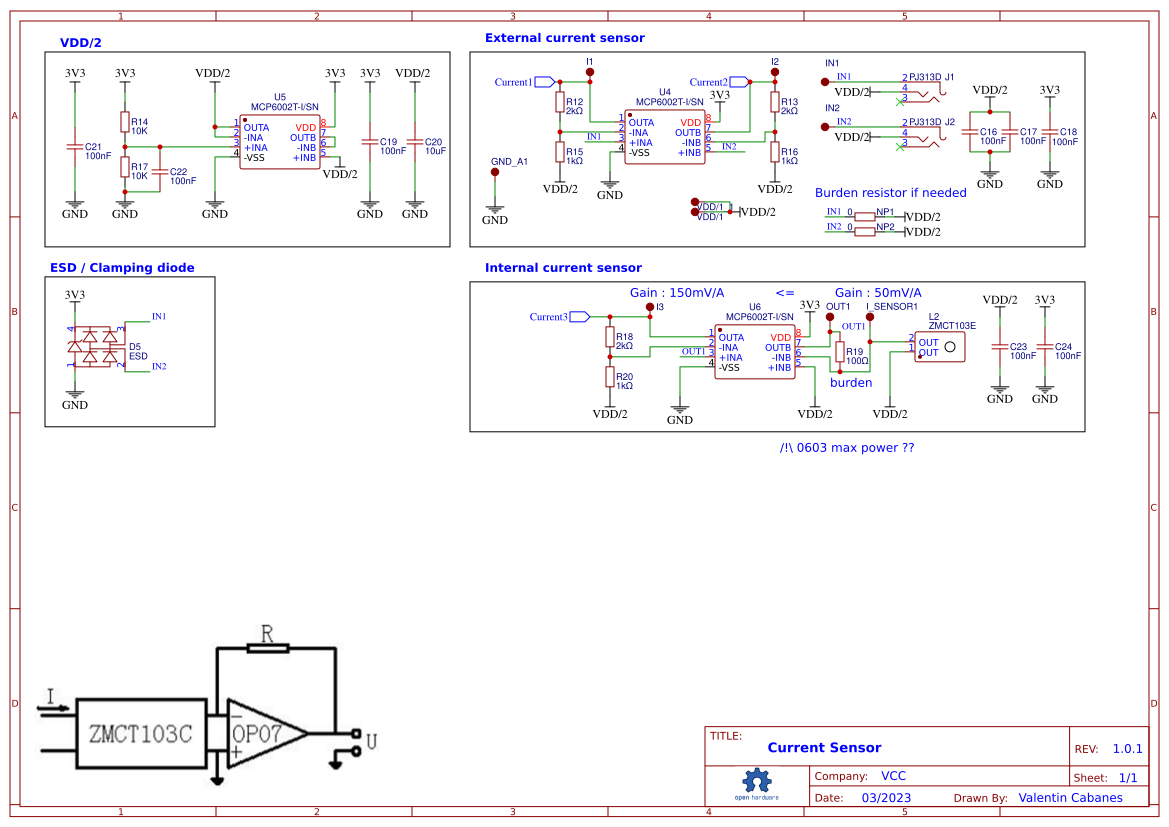
Task: Click the REV field showing 1.0.1
Action: pos(1127,747)
